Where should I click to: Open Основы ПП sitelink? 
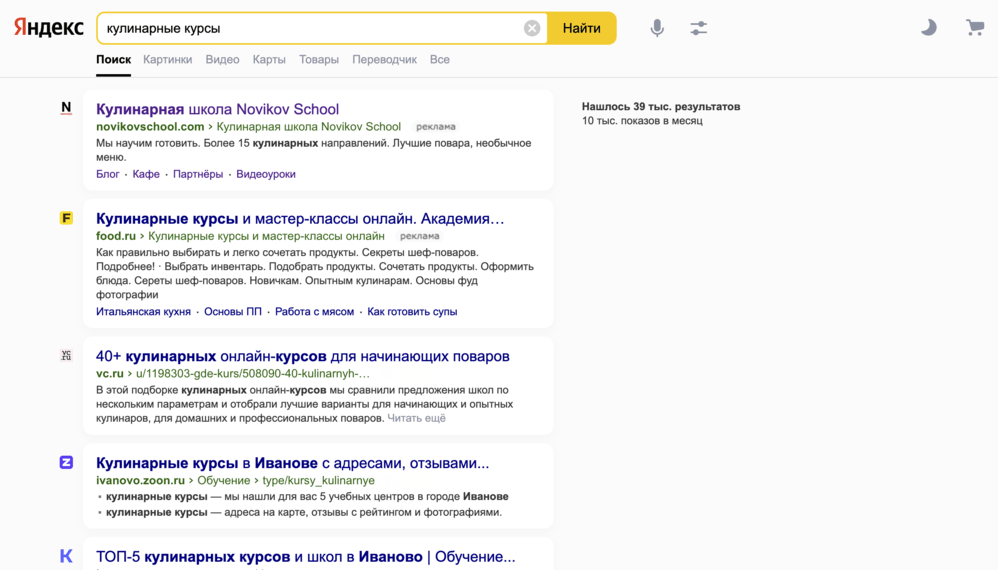(232, 312)
